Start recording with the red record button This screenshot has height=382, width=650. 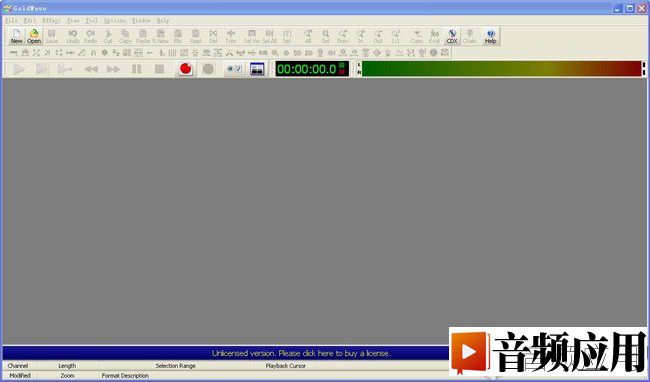pos(185,69)
